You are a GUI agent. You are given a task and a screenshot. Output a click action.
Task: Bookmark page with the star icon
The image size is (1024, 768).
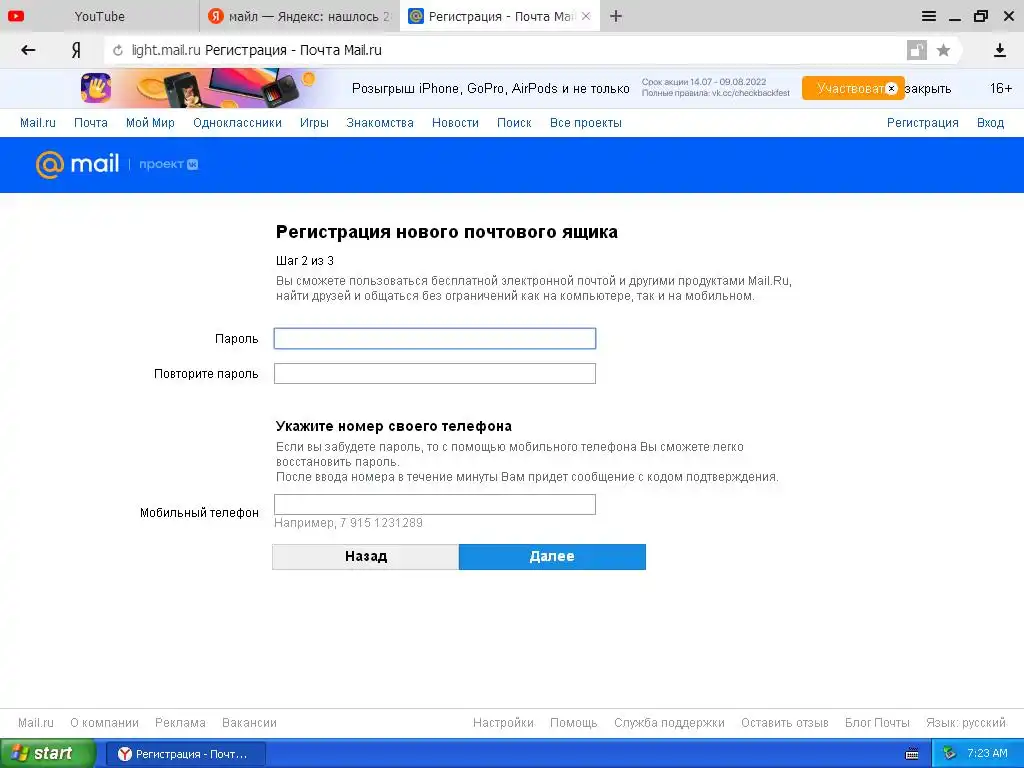click(943, 50)
